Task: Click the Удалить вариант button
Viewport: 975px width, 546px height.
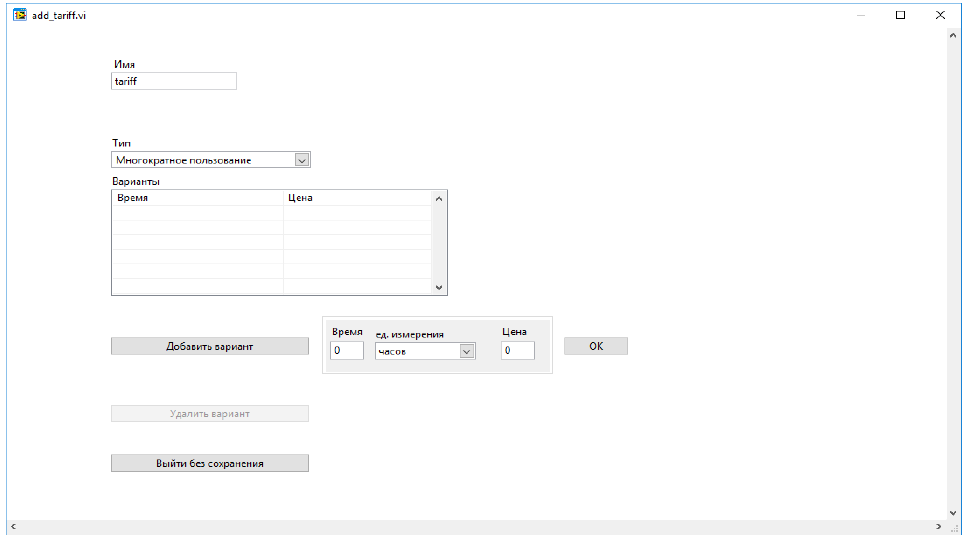Action: point(209,413)
